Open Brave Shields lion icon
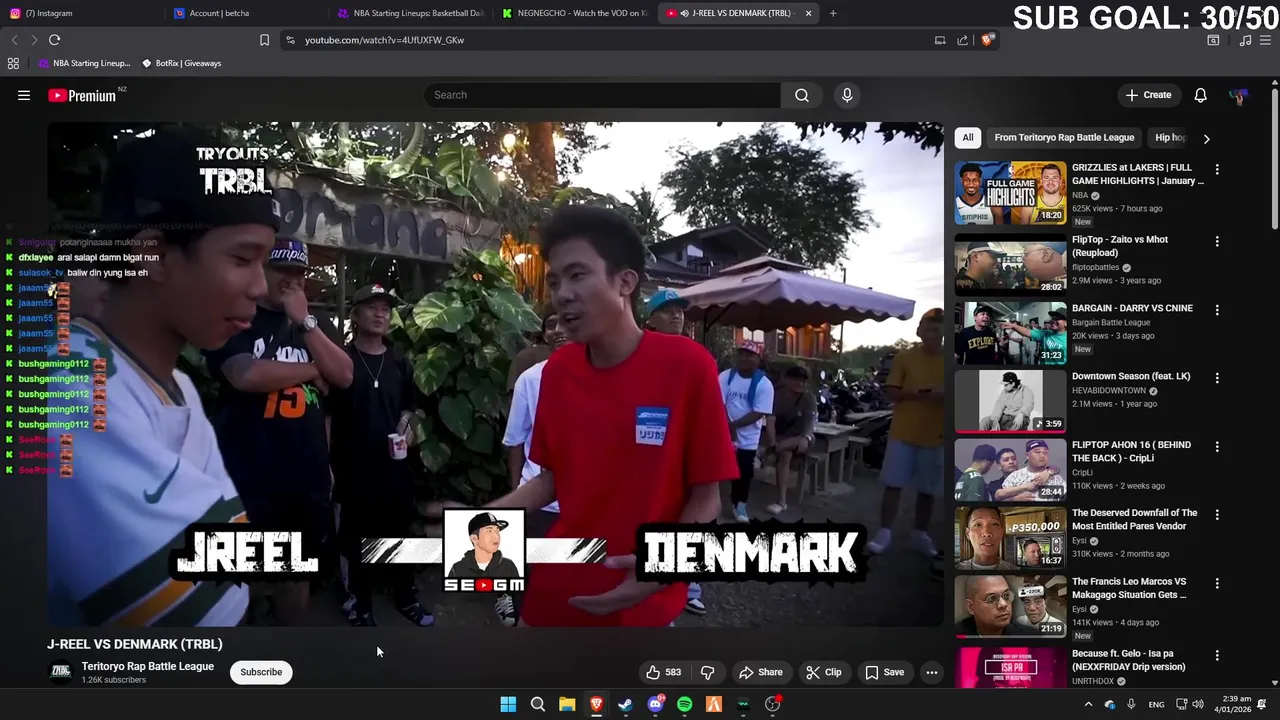Viewport: 1280px width, 720px height. (987, 40)
